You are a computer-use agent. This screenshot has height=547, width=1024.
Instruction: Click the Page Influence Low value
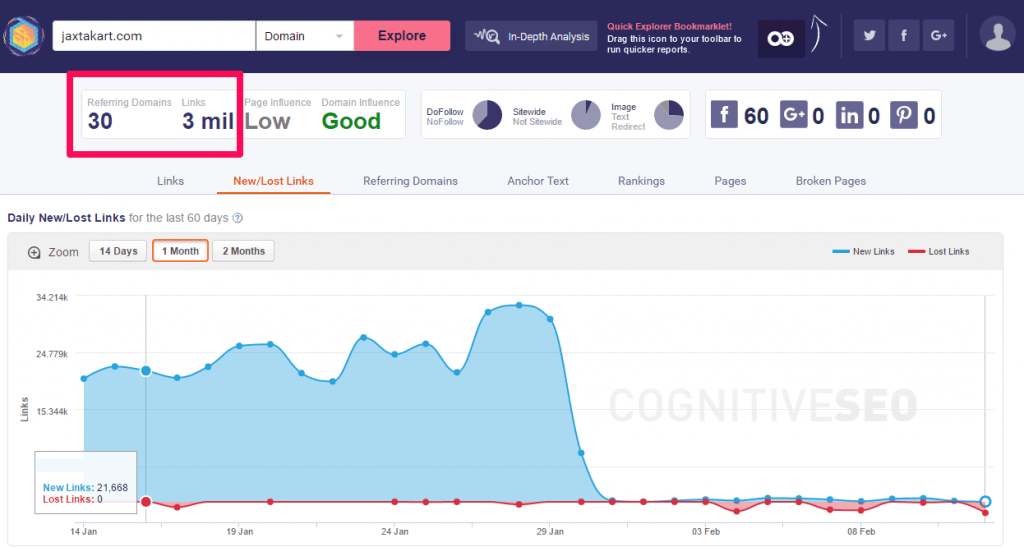[267, 121]
